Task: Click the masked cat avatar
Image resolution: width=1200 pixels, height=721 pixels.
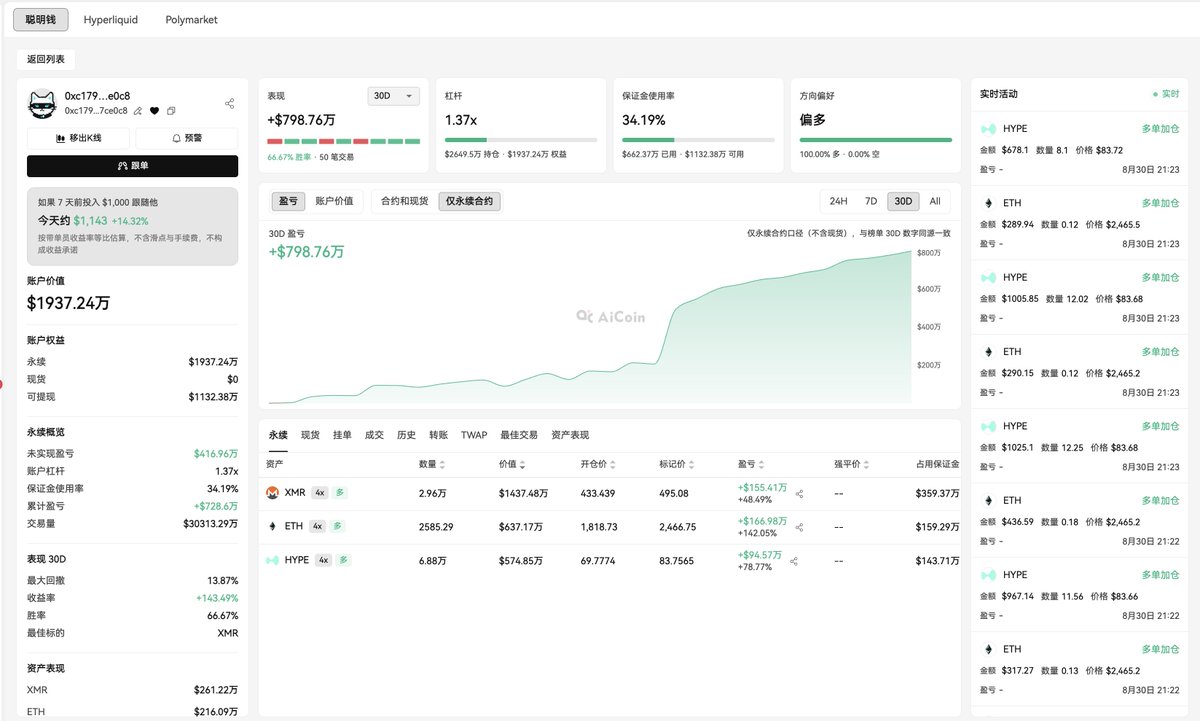Action: [42, 103]
